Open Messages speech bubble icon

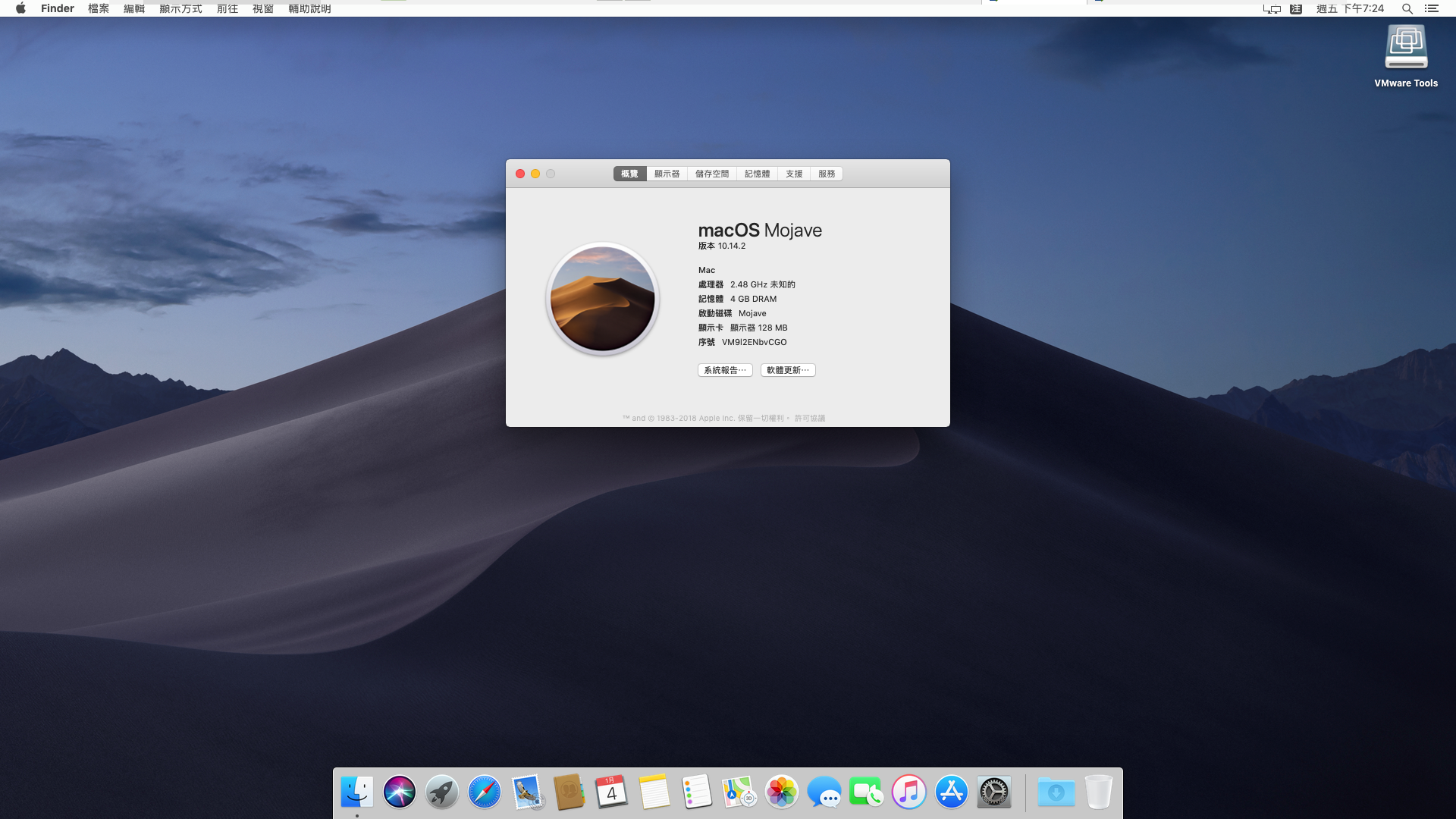point(824,792)
